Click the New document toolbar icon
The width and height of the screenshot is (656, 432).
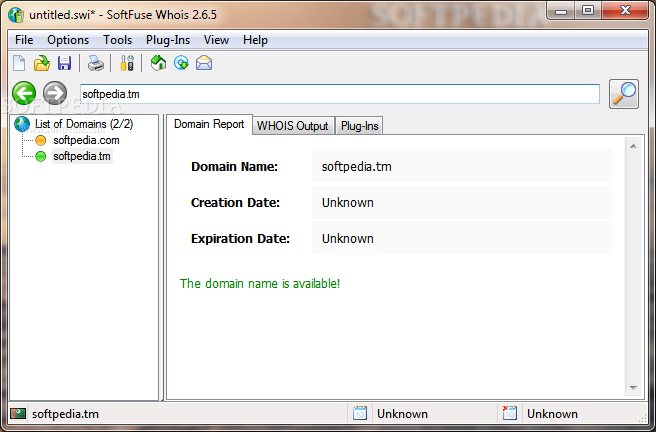[19, 64]
